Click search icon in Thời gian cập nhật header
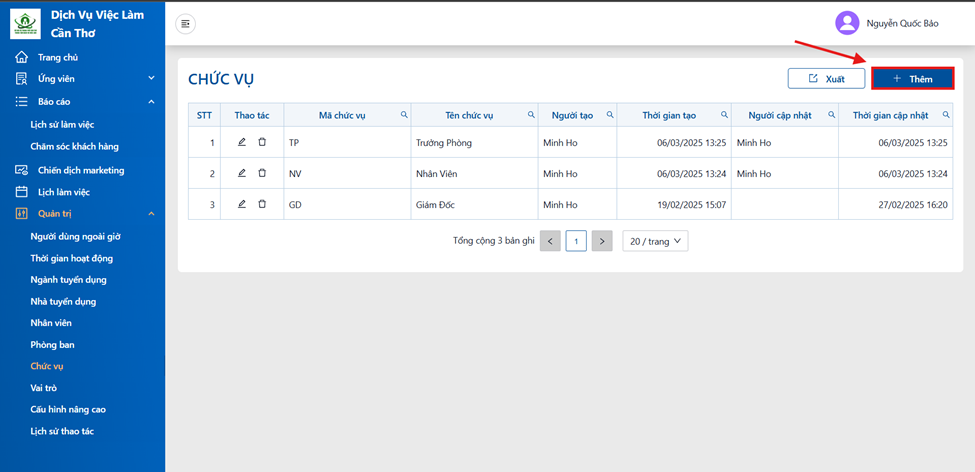 [x=946, y=114]
